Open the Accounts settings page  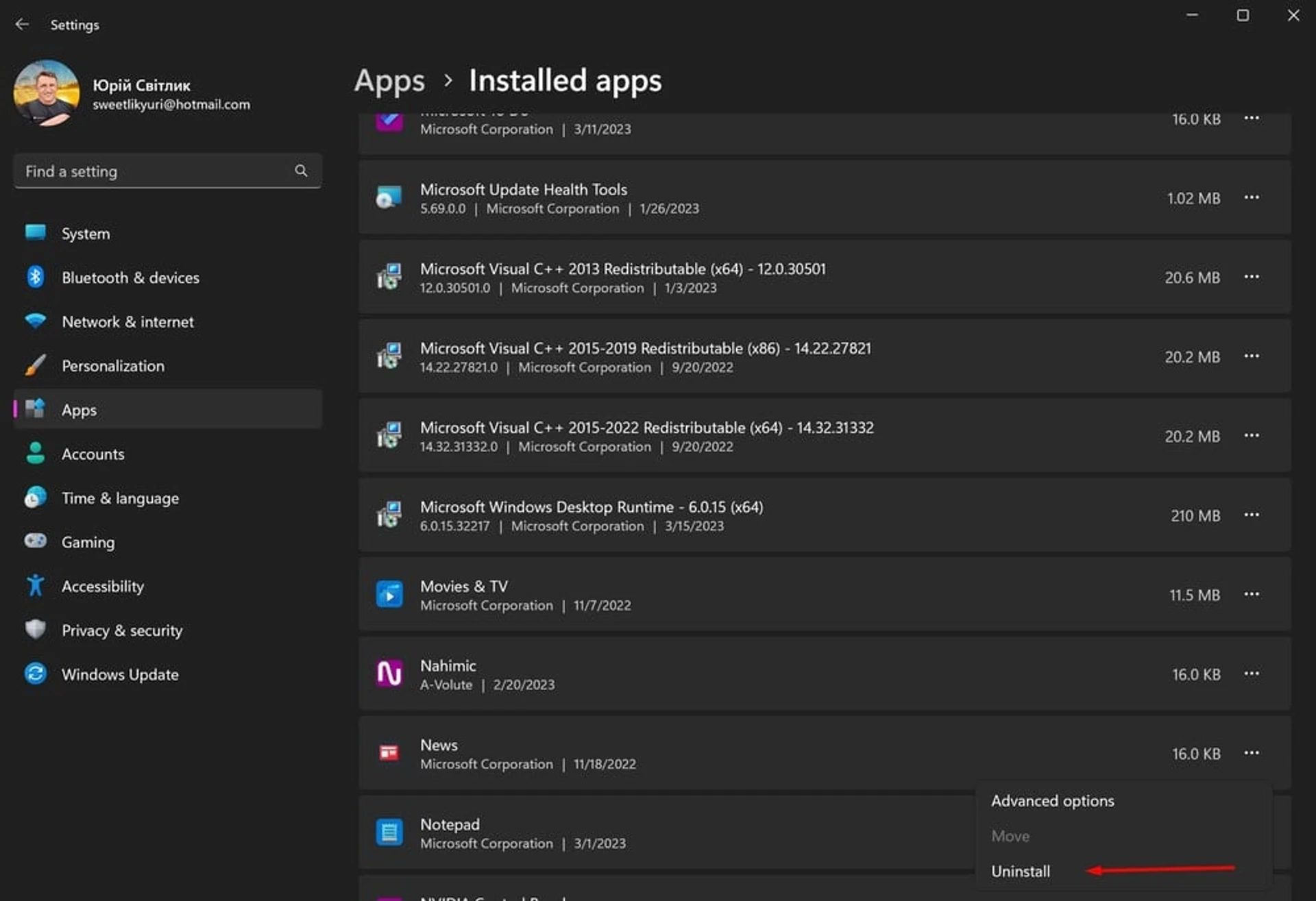click(x=167, y=454)
